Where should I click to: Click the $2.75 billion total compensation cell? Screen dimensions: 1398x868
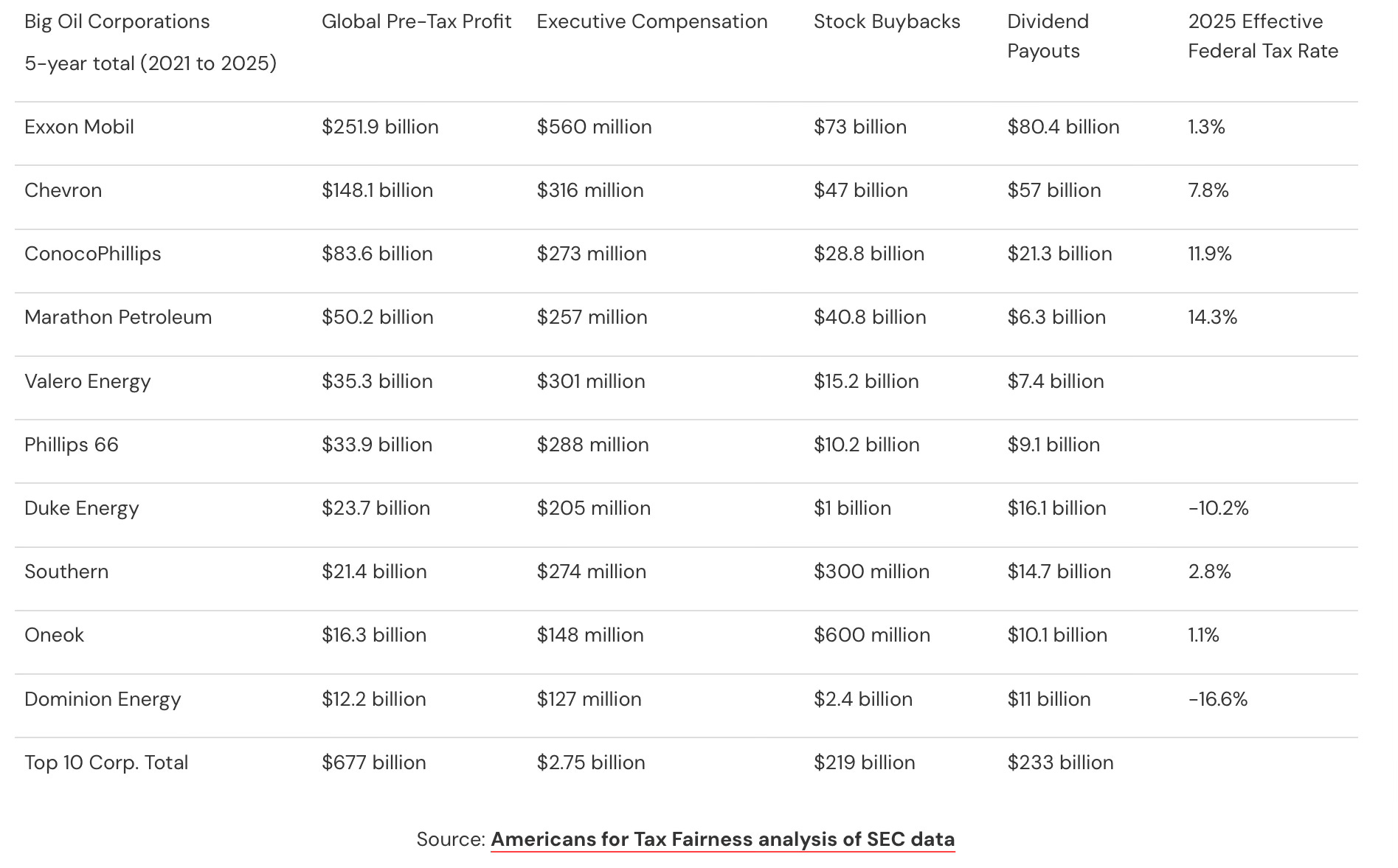pyautogui.click(x=591, y=763)
